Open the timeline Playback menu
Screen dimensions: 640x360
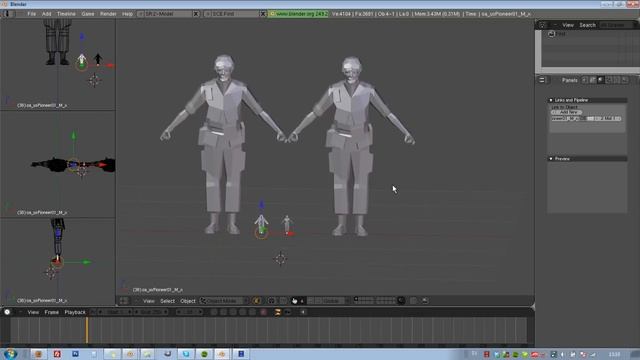(x=75, y=312)
